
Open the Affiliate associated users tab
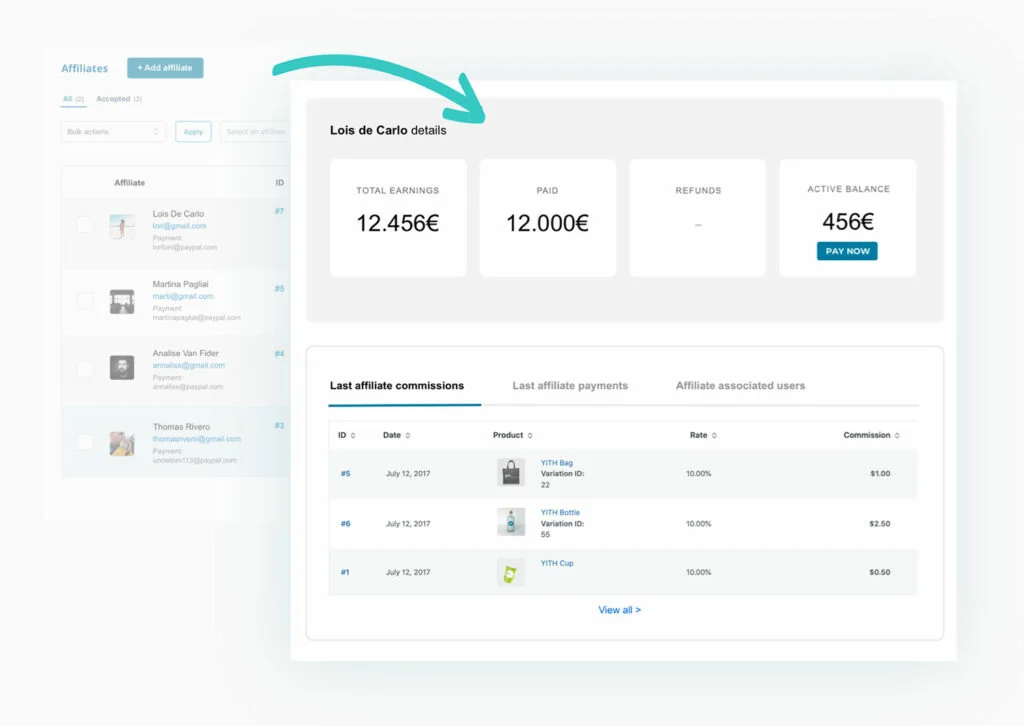tap(740, 386)
